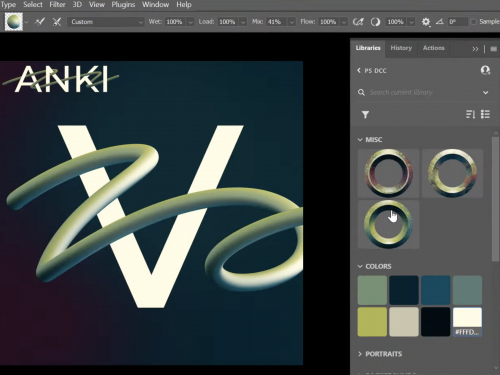
Task: Click the smoothing circle icon
Action: click(375, 22)
